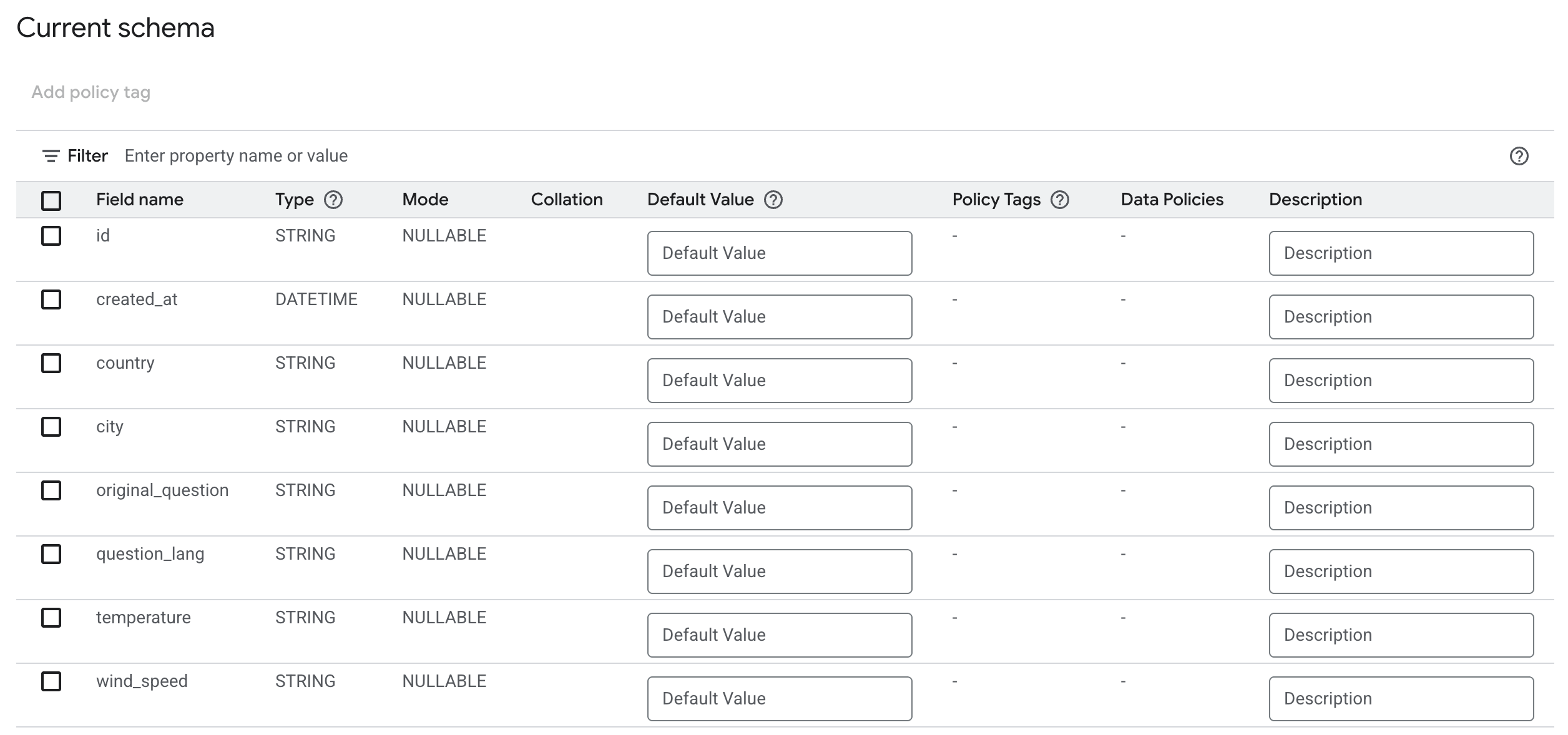Check the city field checkbox
The width and height of the screenshot is (1568, 735).
click(52, 427)
